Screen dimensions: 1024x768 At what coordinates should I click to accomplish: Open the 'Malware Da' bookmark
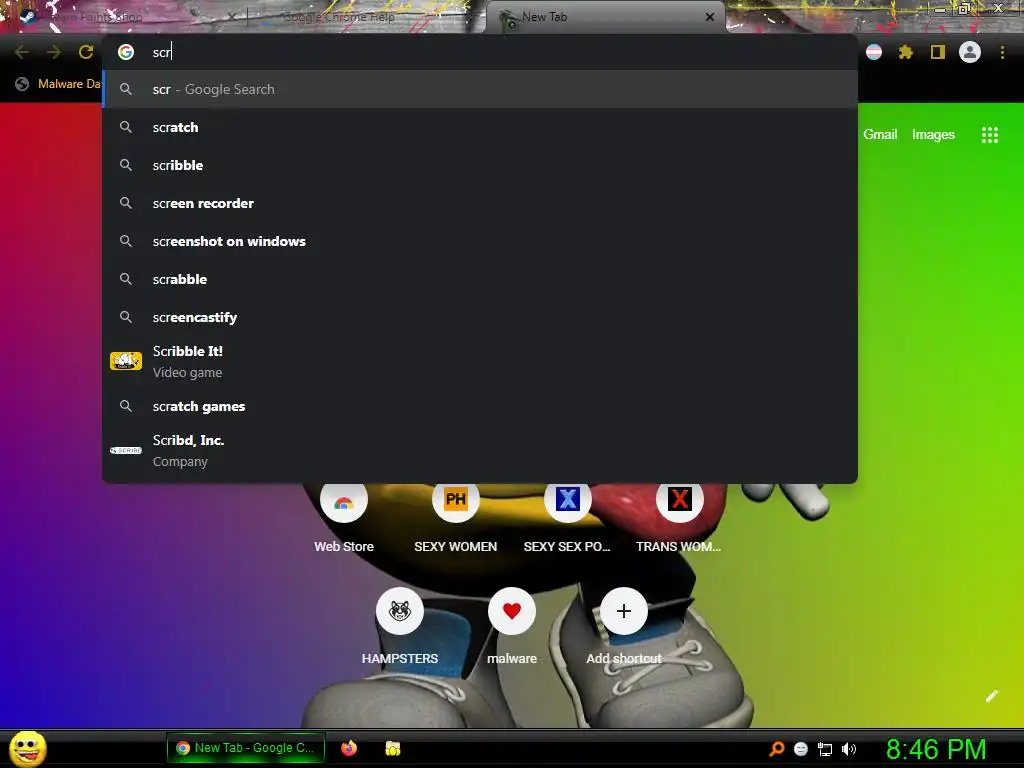click(59, 84)
